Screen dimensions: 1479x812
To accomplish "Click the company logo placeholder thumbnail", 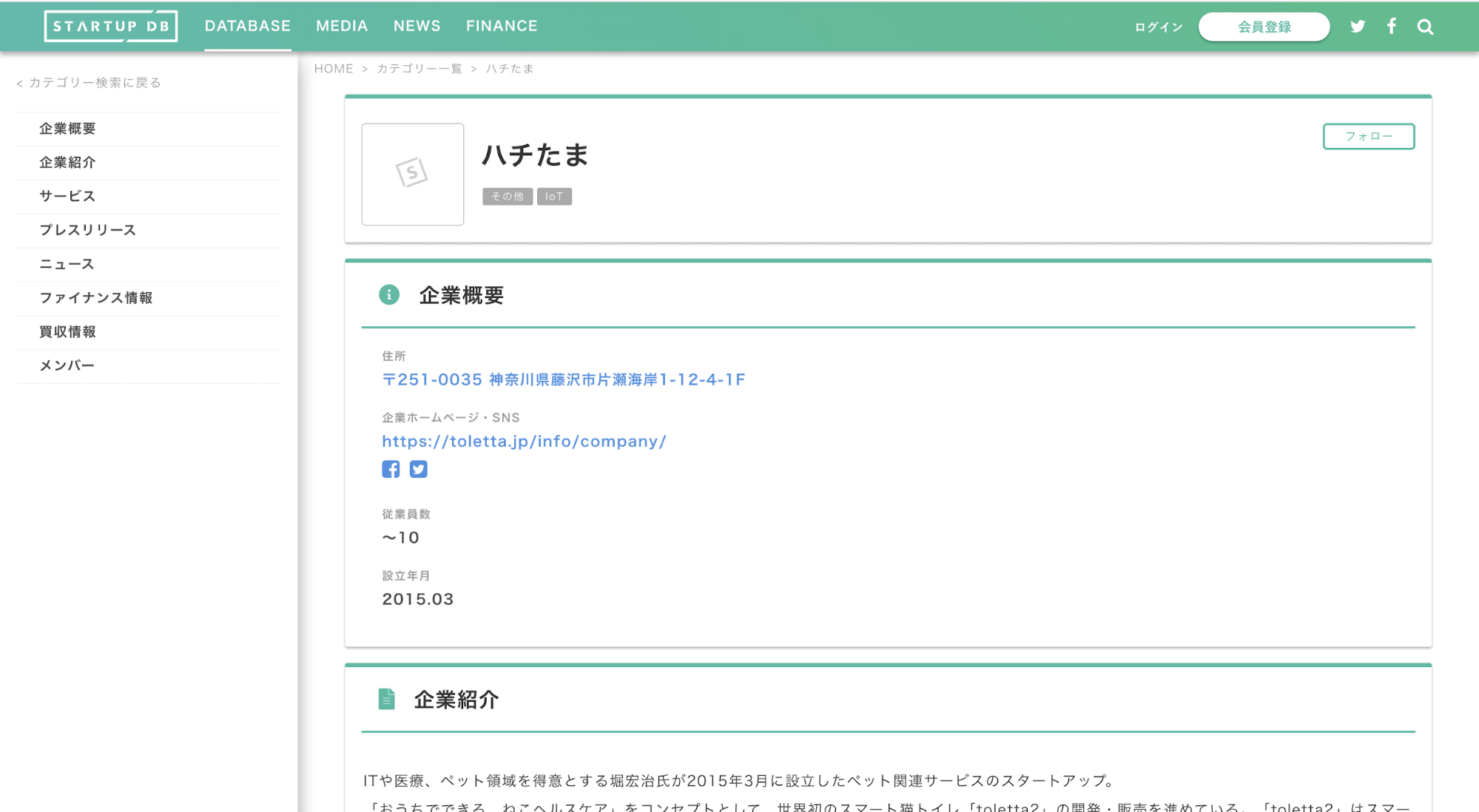I will [412, 174].
